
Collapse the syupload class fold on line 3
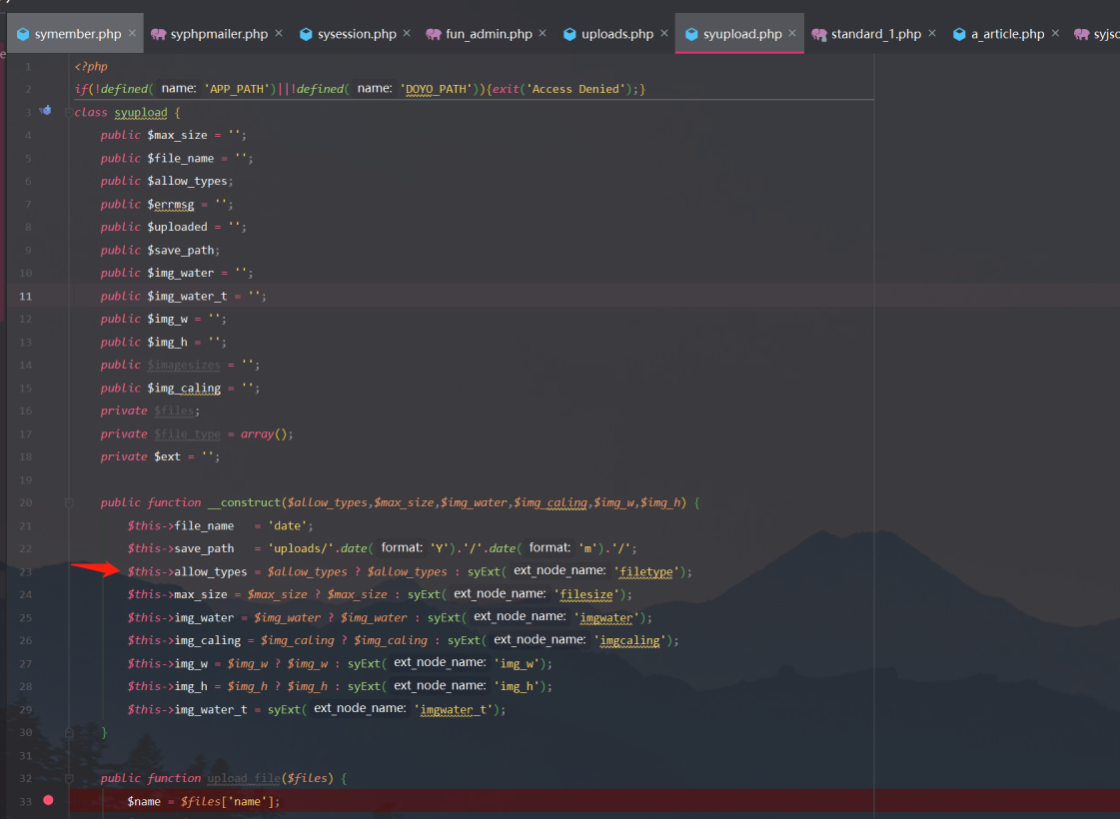click(x=69, y=113)
